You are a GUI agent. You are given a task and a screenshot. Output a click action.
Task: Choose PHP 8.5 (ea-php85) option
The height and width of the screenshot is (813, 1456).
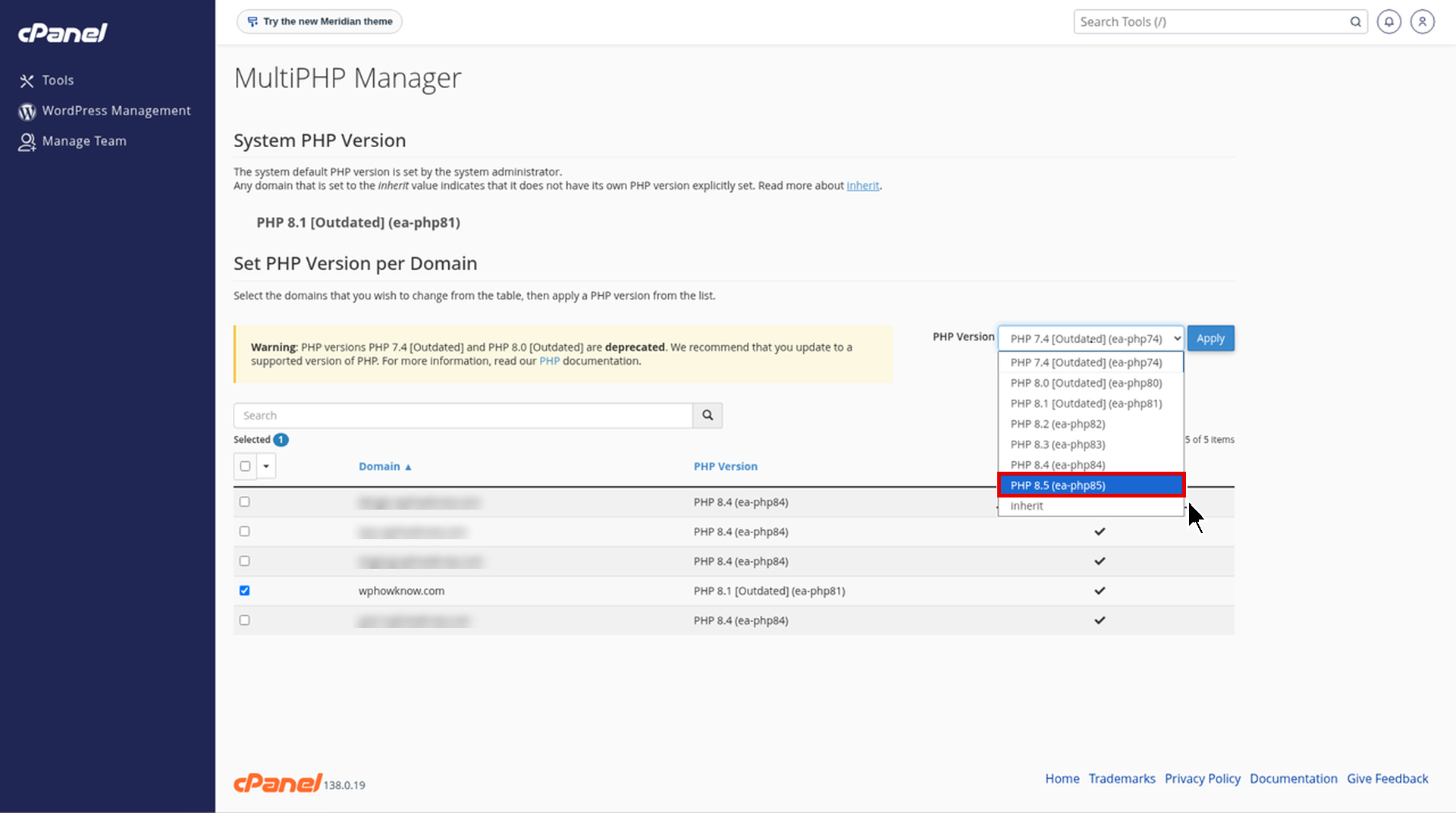coord(1090,485)
